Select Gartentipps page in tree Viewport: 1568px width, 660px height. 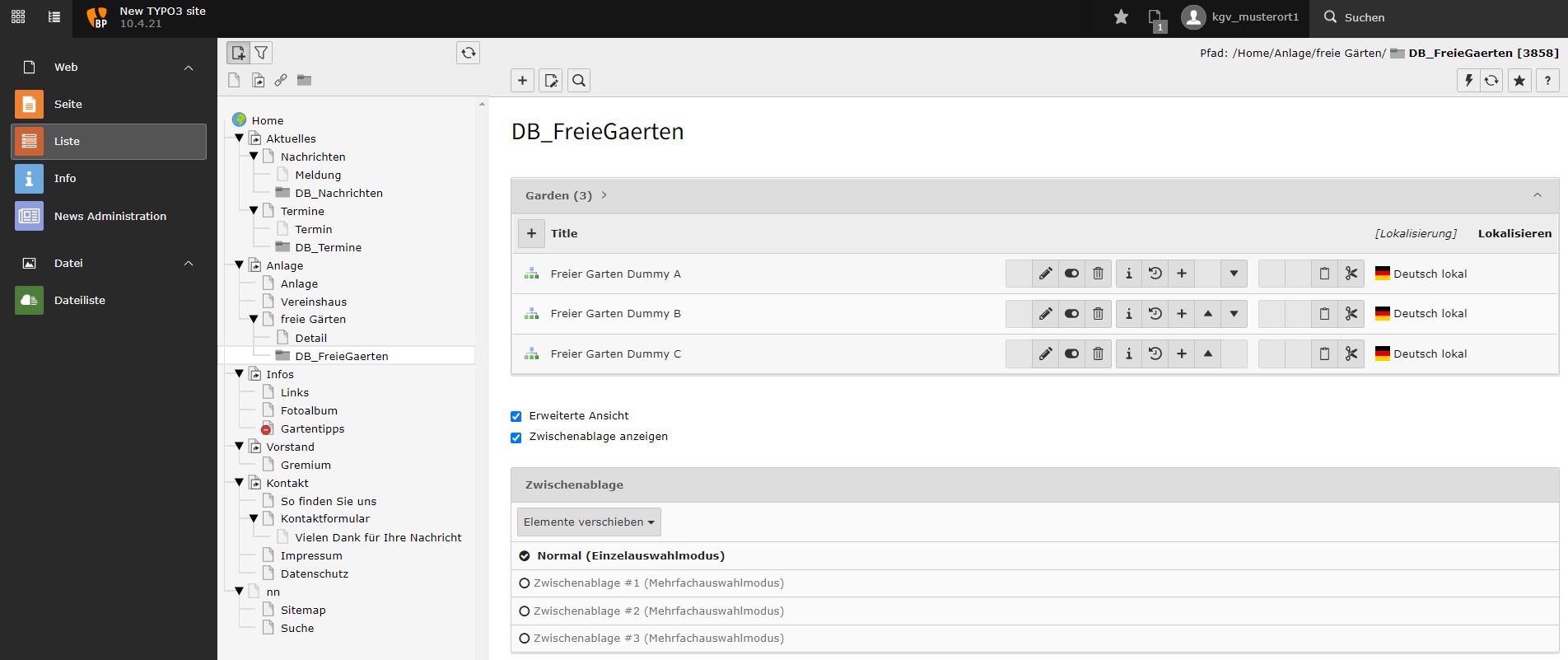[312, 428]
